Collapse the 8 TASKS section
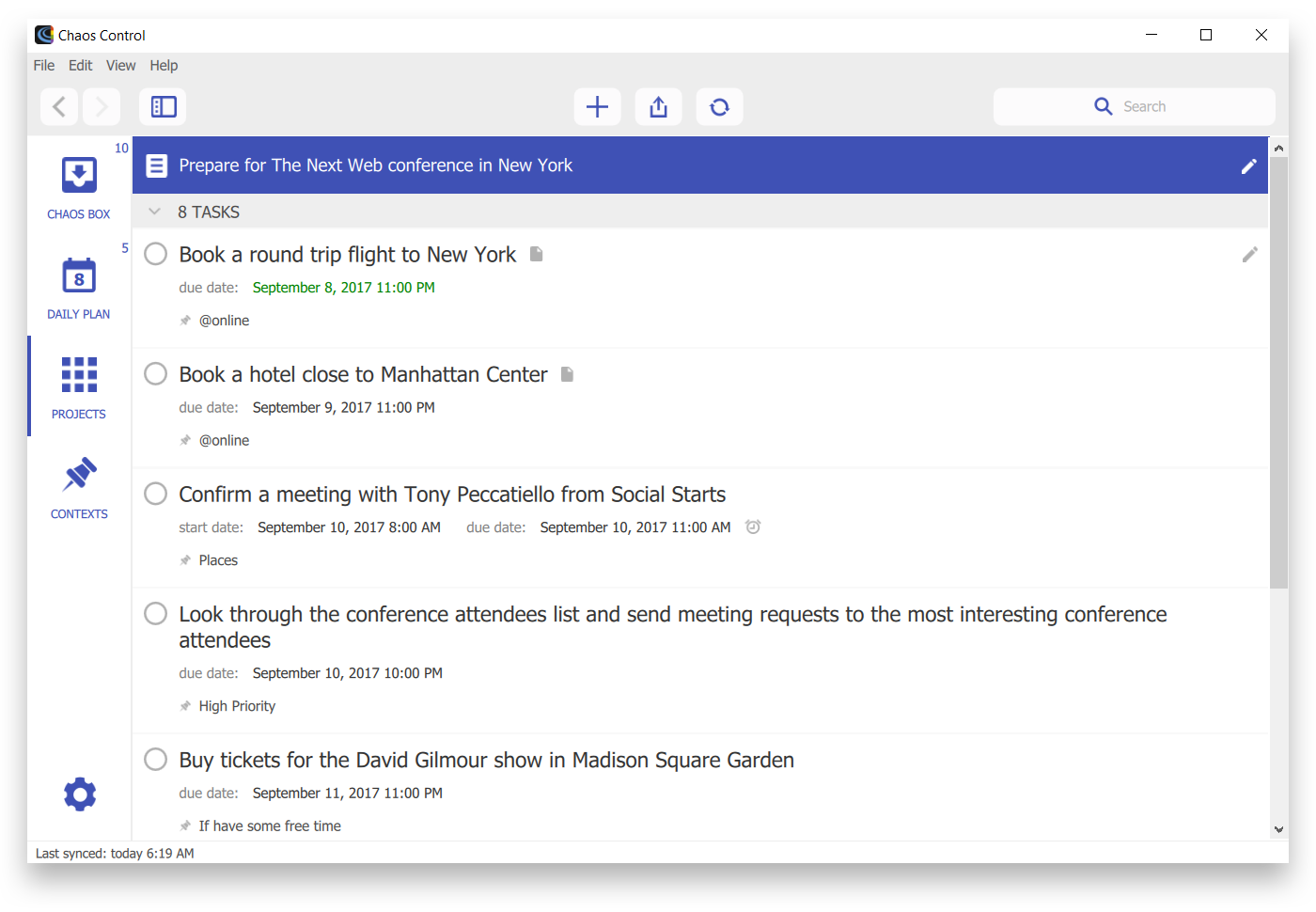 point(155,212)
